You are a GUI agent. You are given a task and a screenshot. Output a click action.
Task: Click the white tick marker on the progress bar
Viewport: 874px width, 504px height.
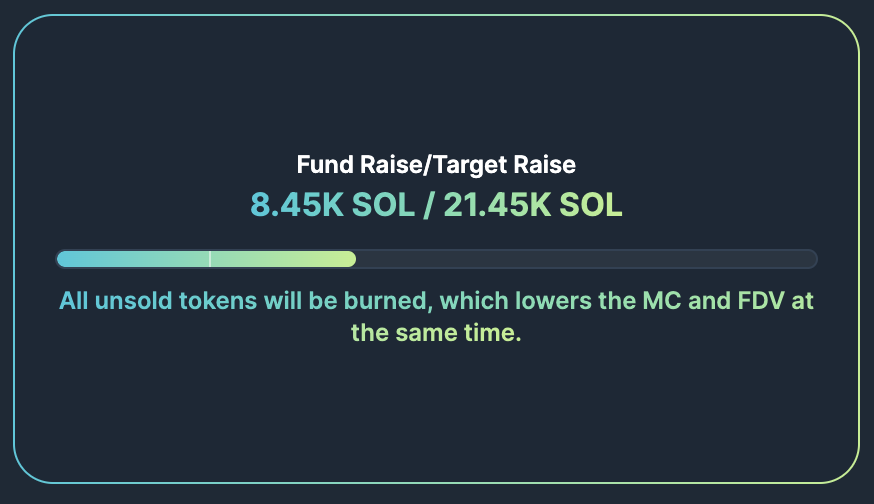coord(210,259)
